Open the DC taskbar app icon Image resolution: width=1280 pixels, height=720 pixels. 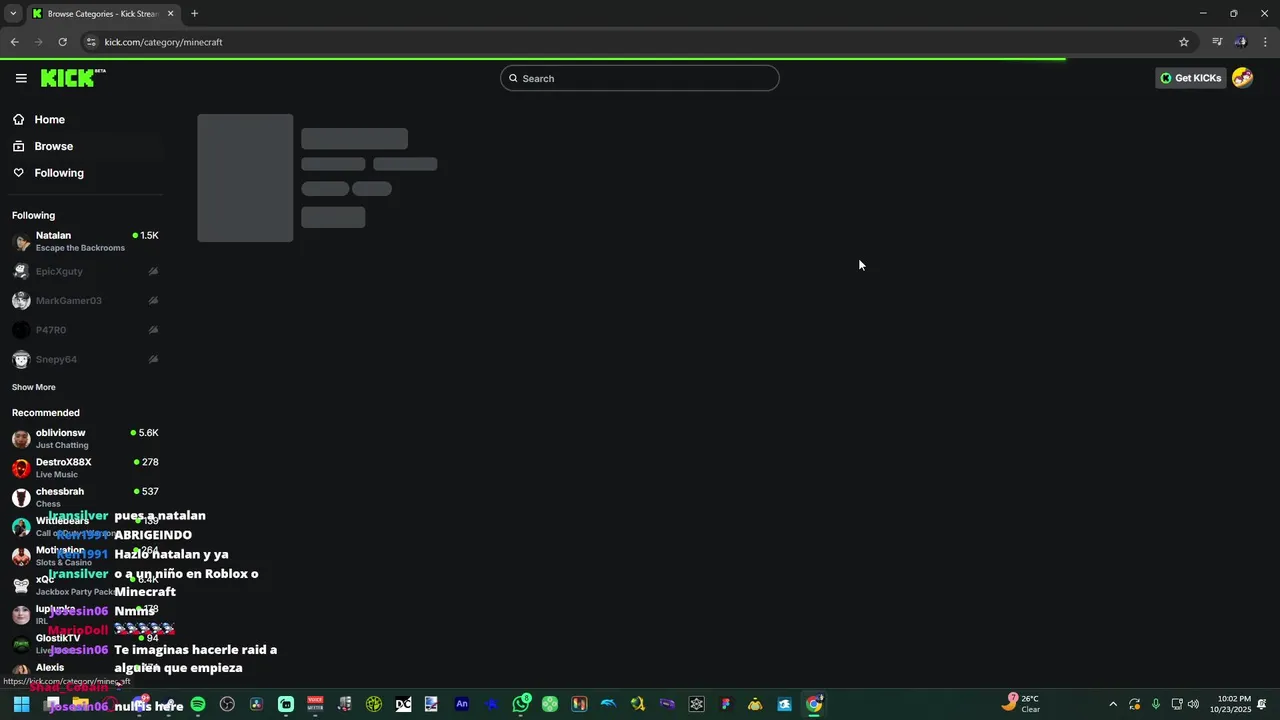[403, 704]
